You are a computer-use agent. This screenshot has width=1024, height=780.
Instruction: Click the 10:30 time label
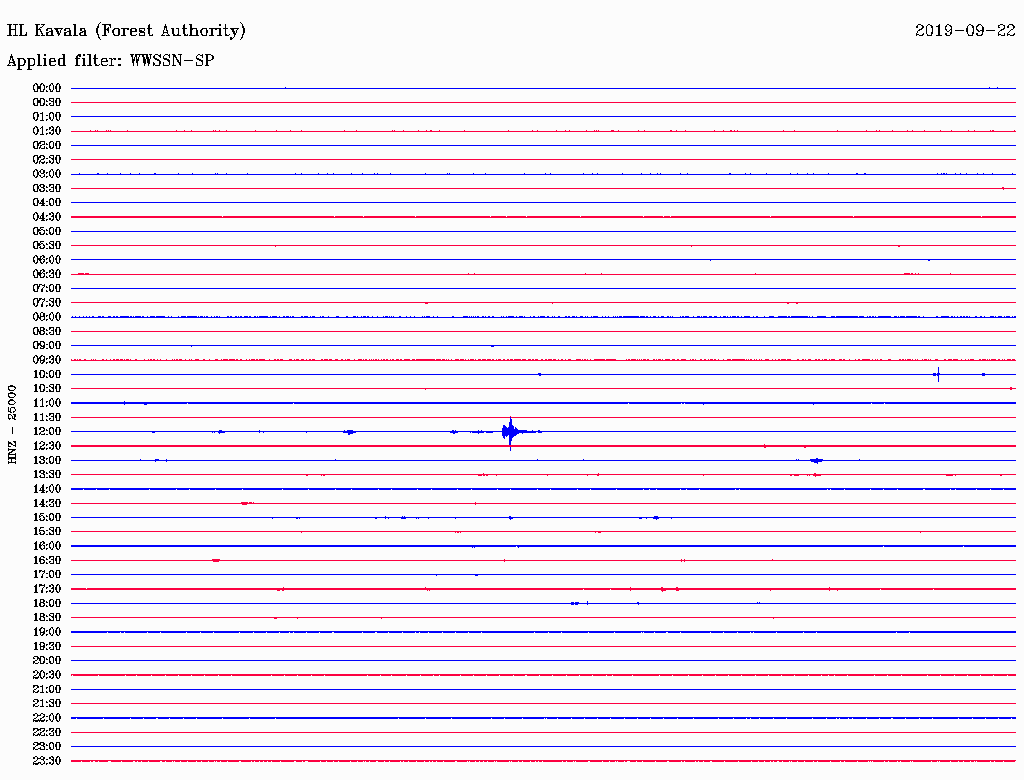47,388
